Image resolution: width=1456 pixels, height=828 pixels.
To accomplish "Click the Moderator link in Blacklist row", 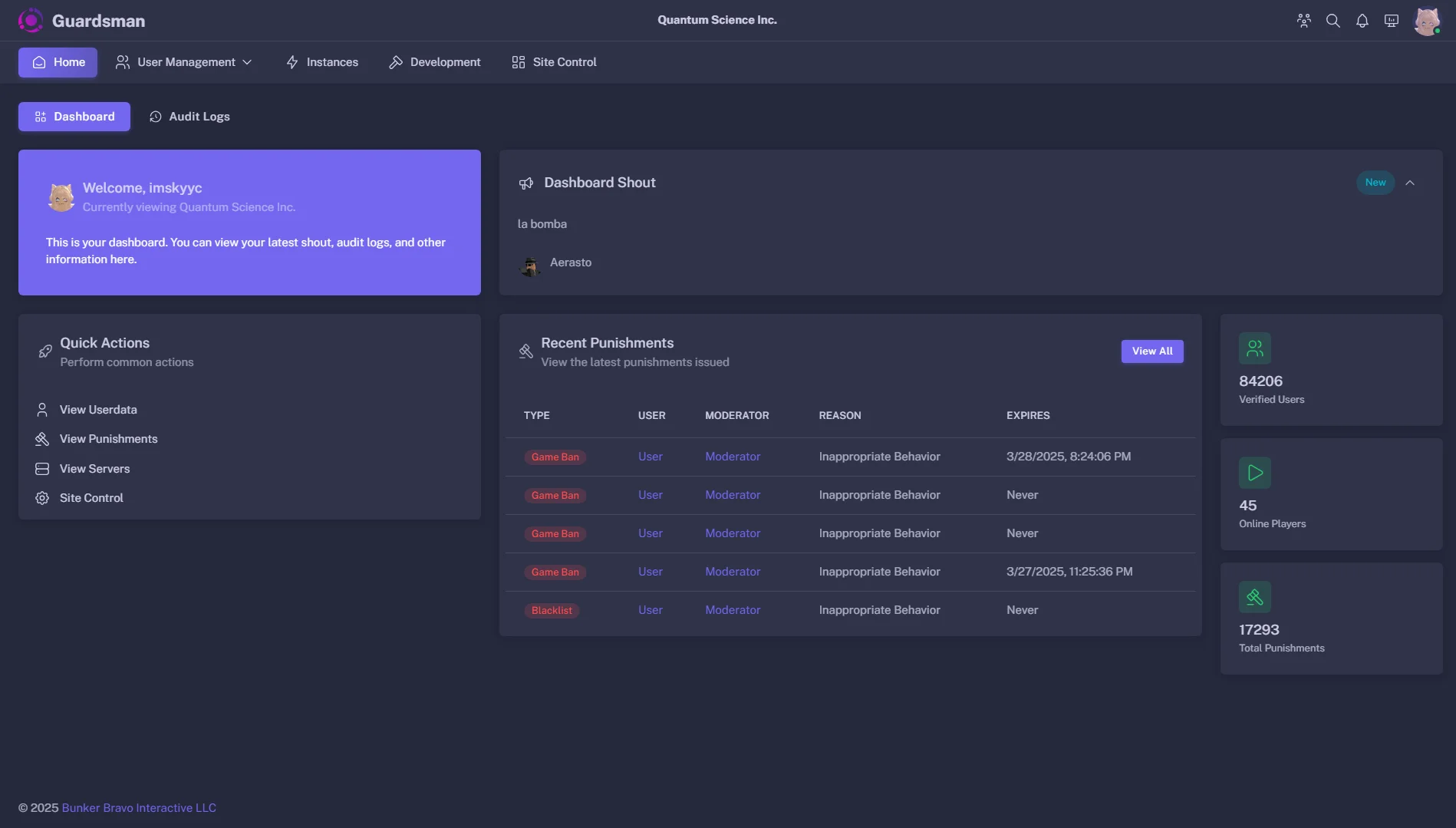I will [733, 610].
